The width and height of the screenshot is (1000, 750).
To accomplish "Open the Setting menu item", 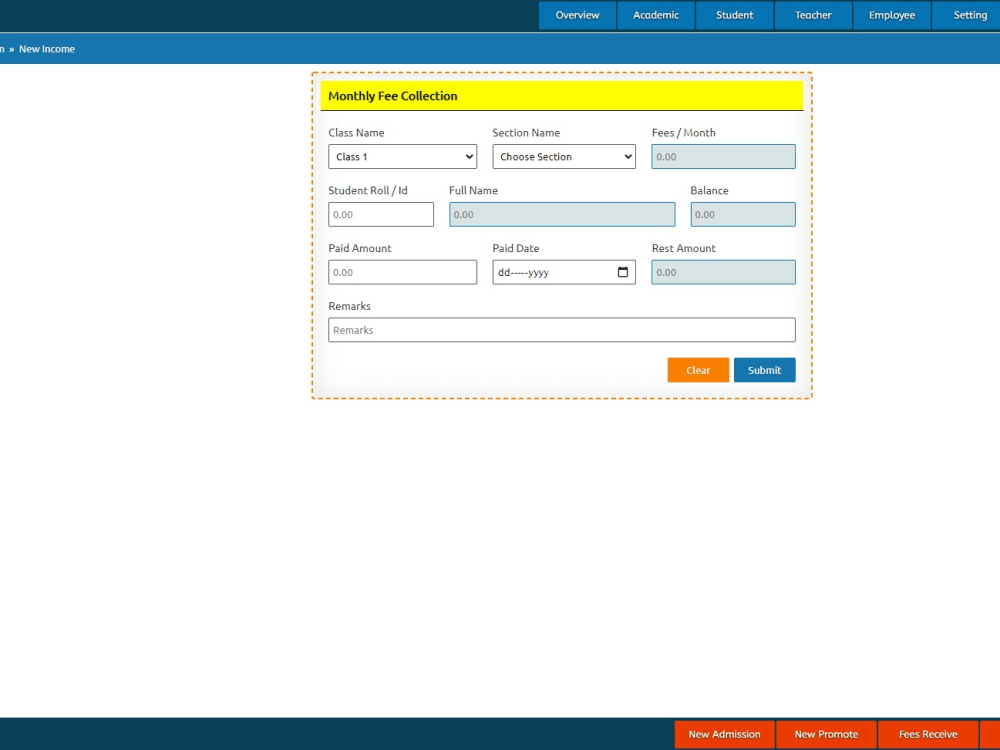I will click(968, 15).
